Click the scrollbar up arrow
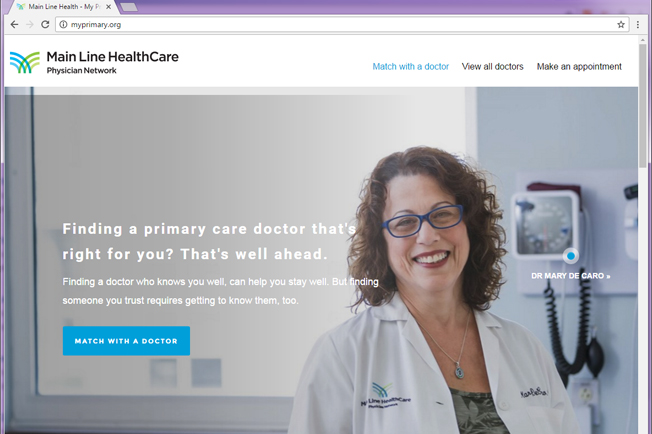This screenshot has height=434, width=652. click(x=642, y=40)
